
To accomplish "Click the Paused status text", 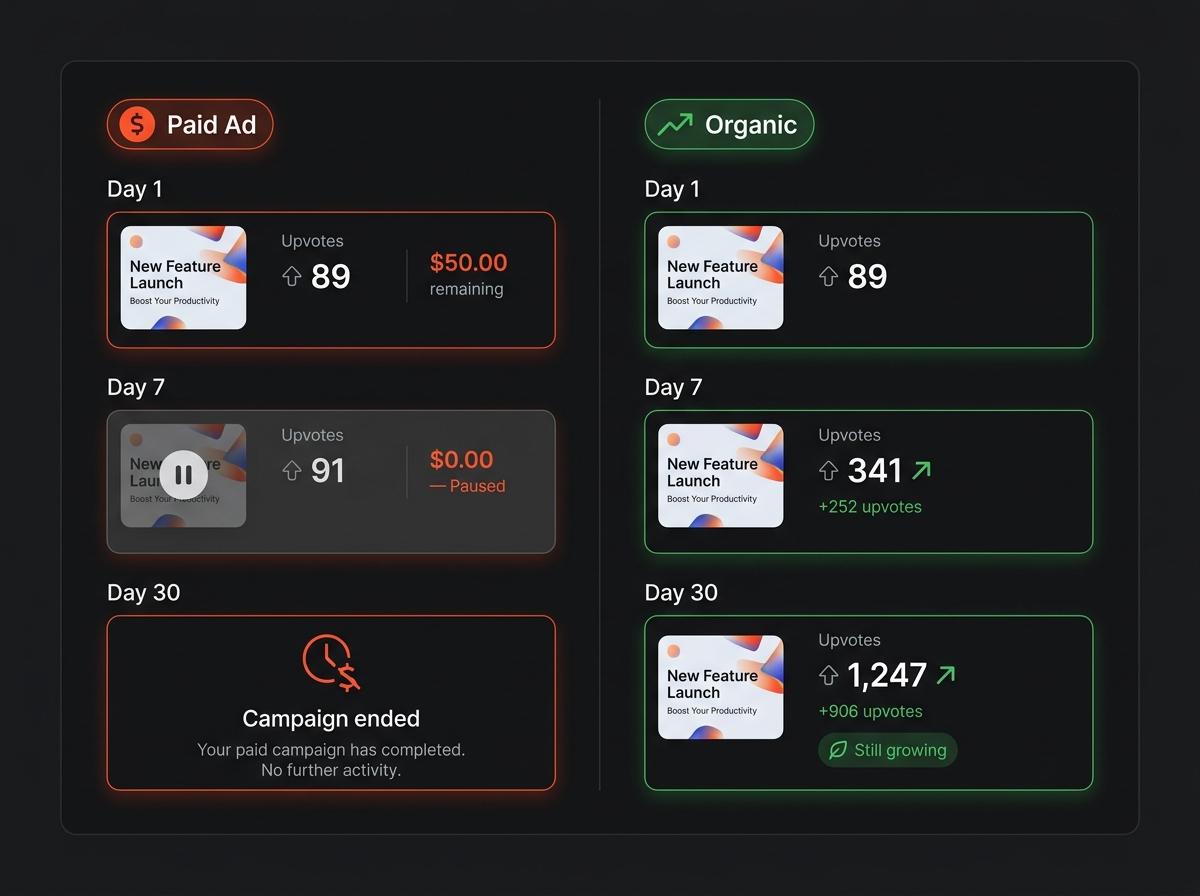I will pyautogui.click(x=468, y=486).
